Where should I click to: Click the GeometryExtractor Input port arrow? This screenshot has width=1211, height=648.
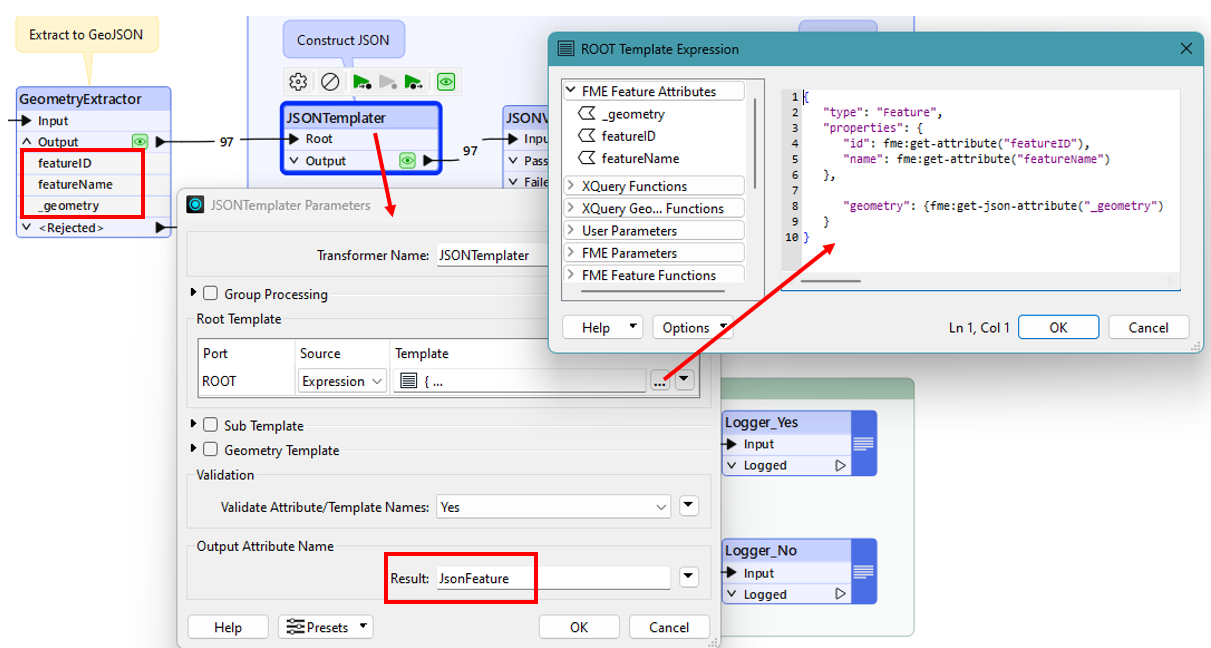25,120
